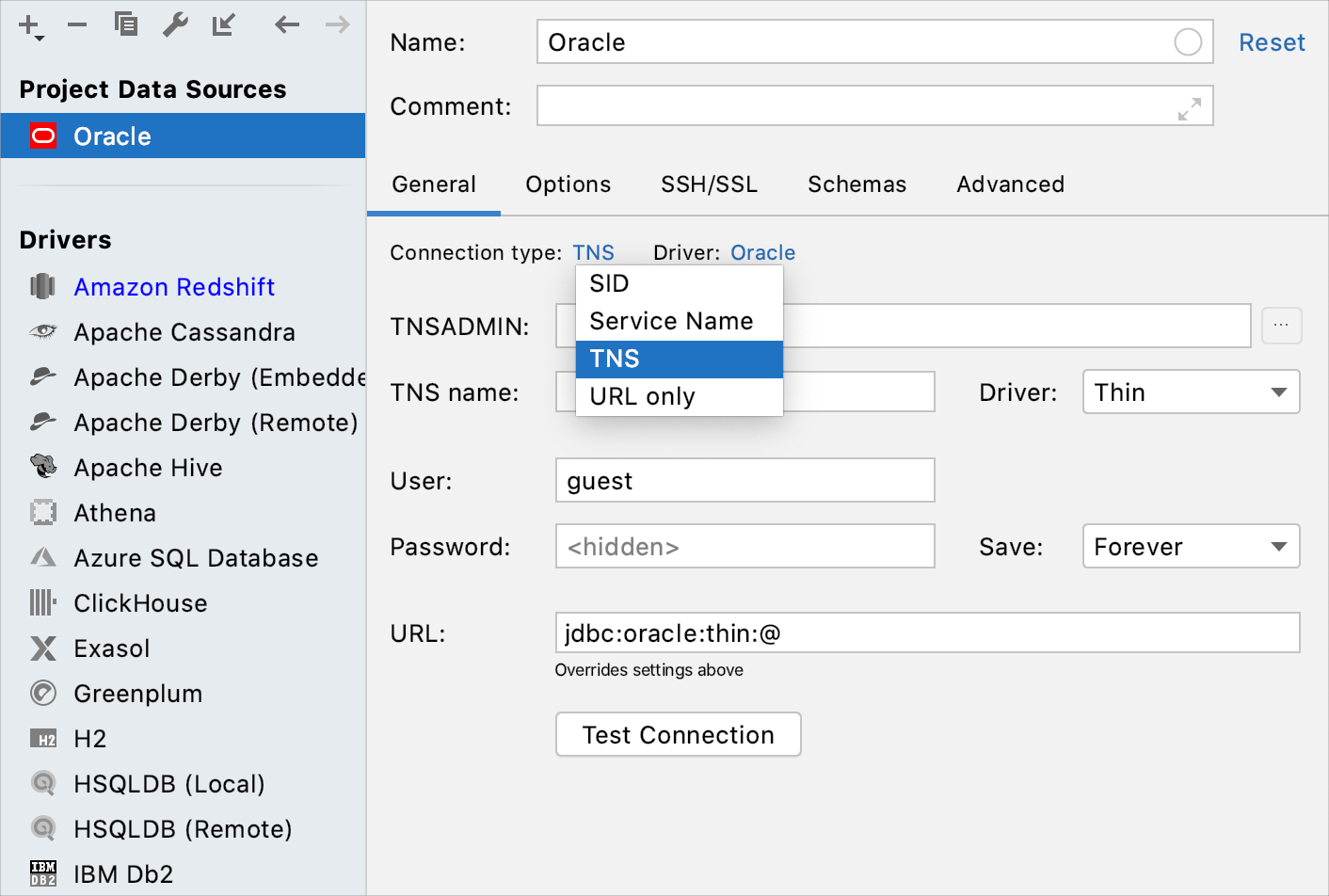Focus the User field containing guest
Viewport: 1329px width, 896px height.
pos(745,480)
